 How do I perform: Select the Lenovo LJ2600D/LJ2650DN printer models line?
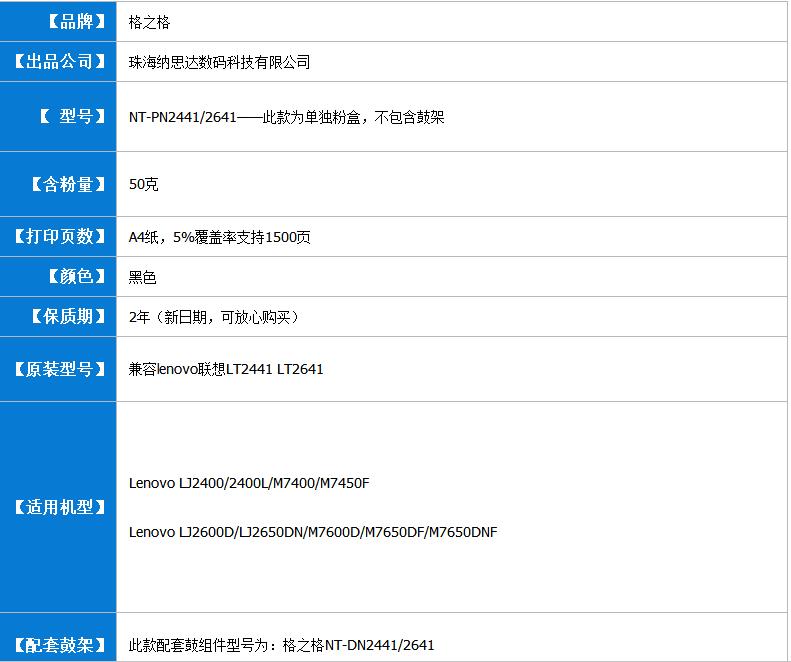coord(313,532)
